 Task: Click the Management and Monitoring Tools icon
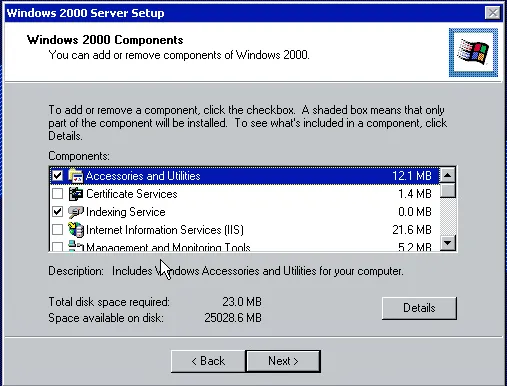click(x=76, y=246)
